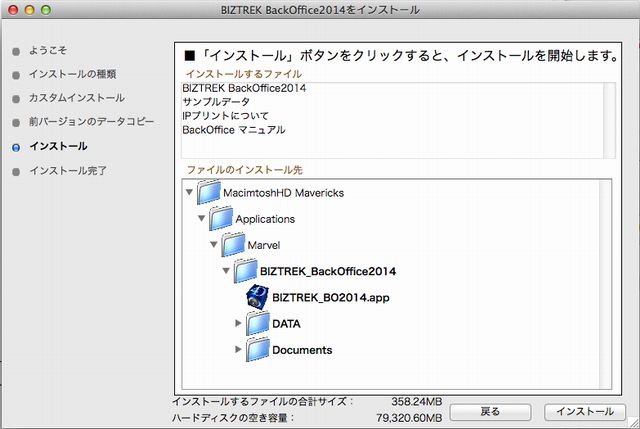Click the green zoom window button
The width and height of the screenshot is (640, 429).
point(48,9)
